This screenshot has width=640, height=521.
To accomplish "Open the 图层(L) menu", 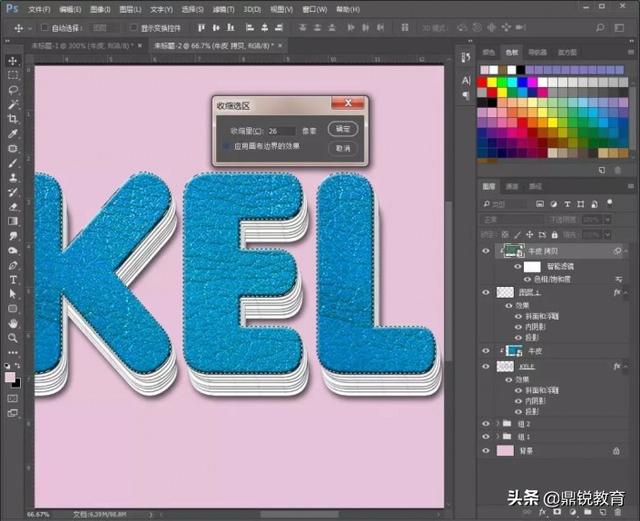I will (130, 9).
